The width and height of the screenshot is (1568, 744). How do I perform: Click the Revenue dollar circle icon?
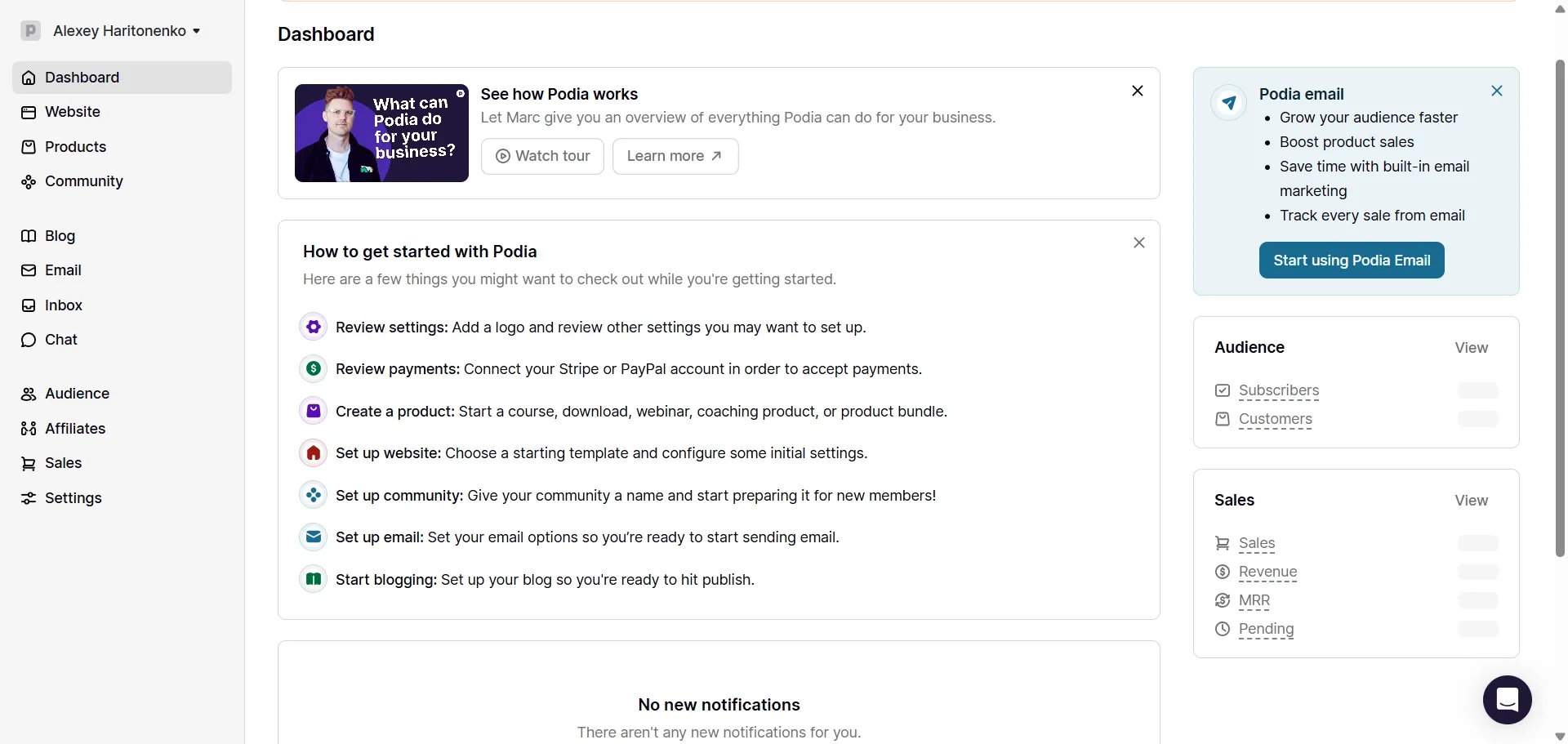click(1223, 572)
